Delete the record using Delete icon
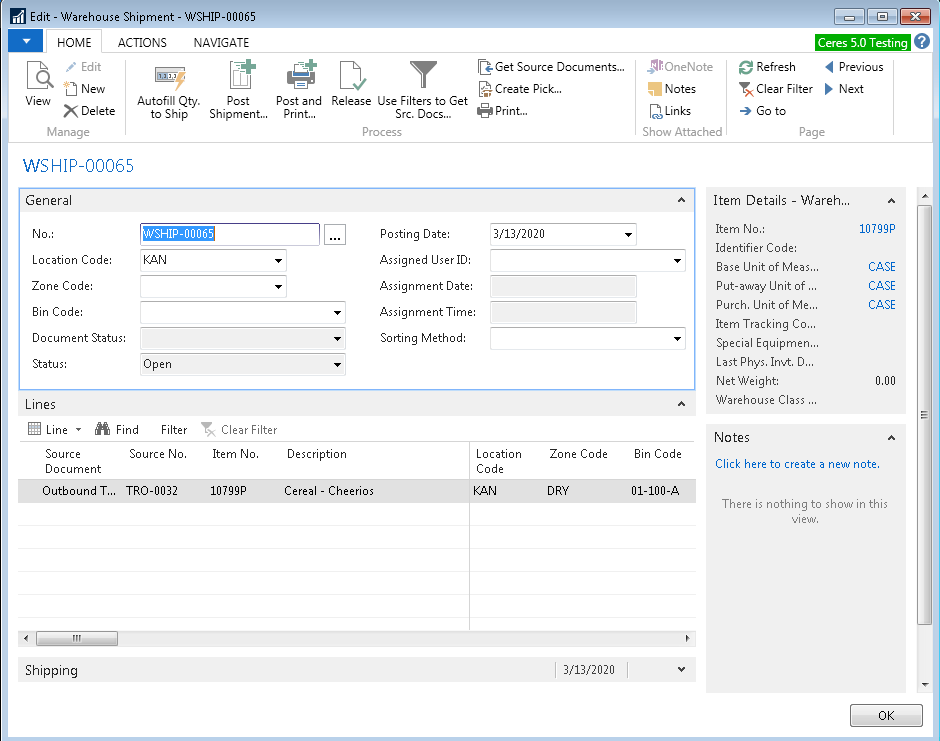 coord(89,111)
